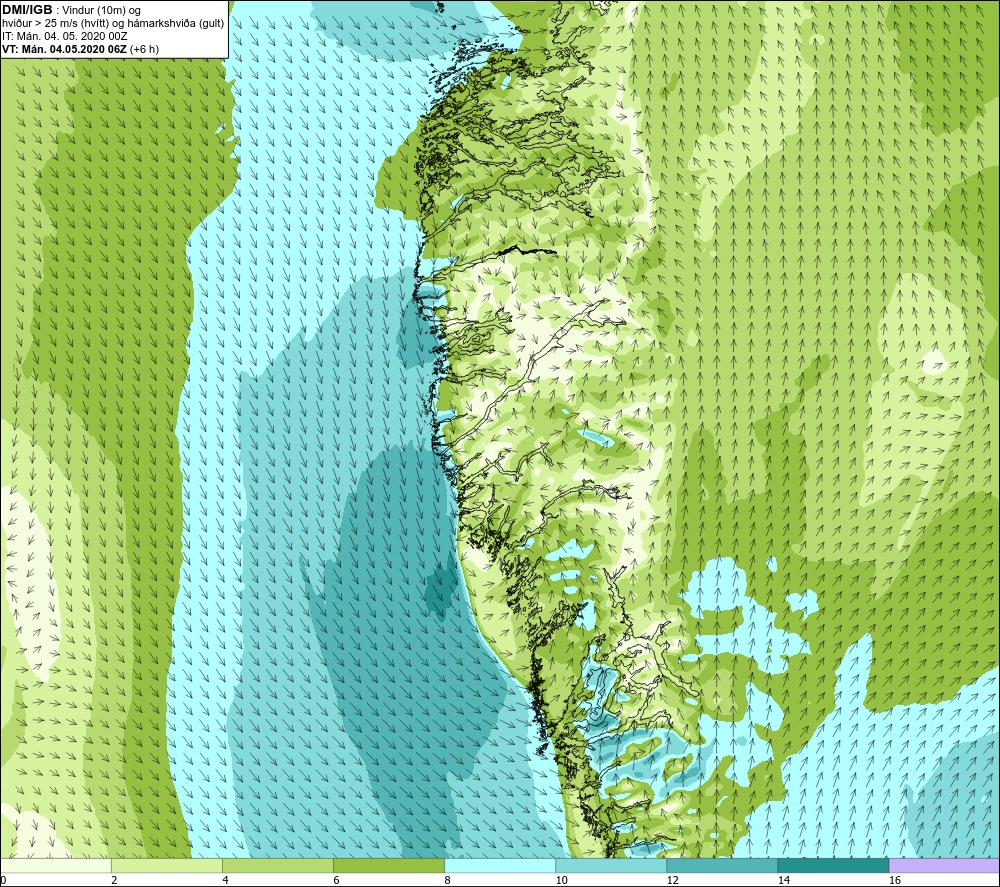Click the 2–4 m/s light green legend swatch
The image size is (1000, 887).
pos(167,866)
